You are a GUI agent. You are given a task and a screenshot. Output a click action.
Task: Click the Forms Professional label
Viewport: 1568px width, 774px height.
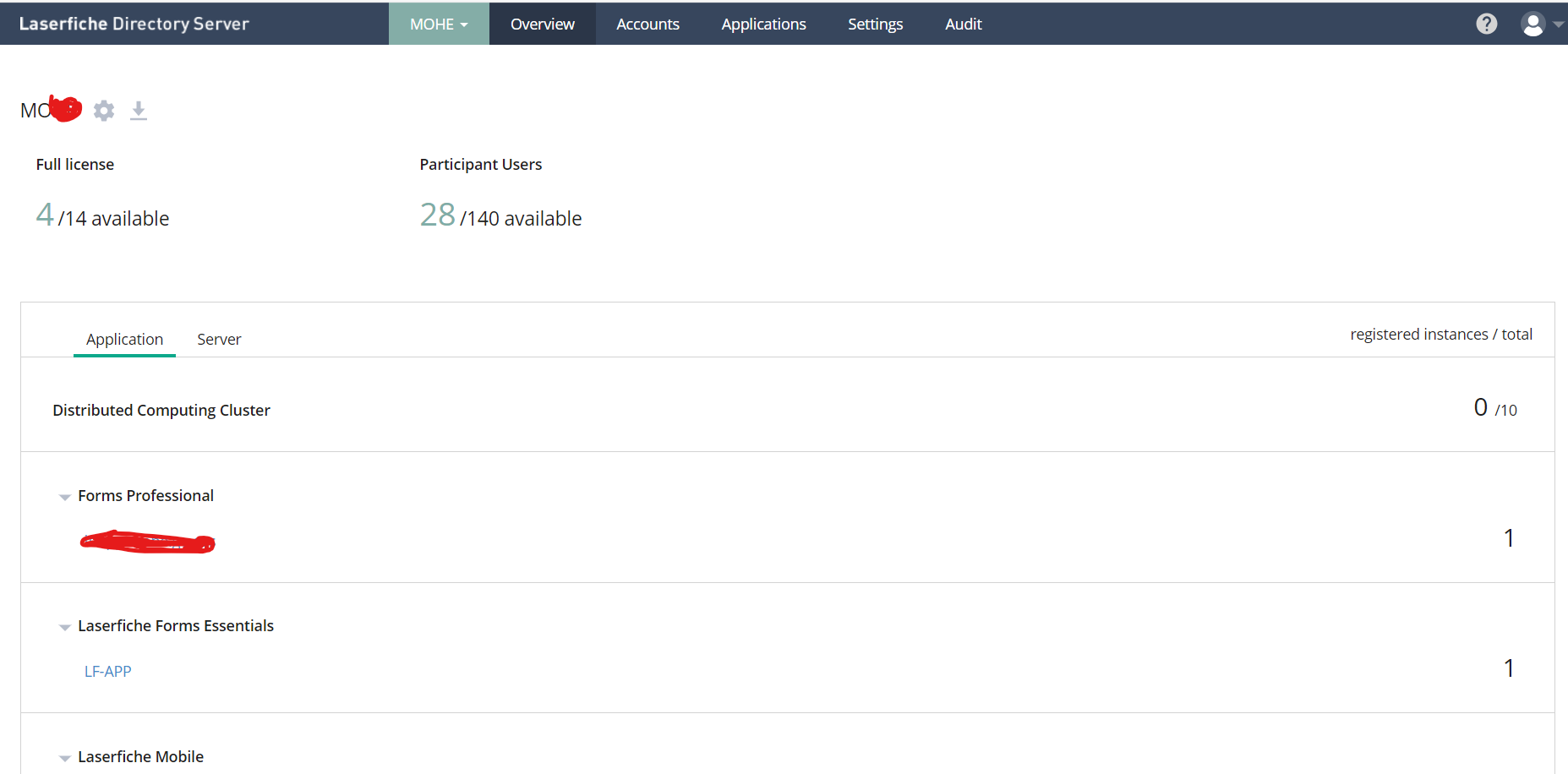coord(145,495)
